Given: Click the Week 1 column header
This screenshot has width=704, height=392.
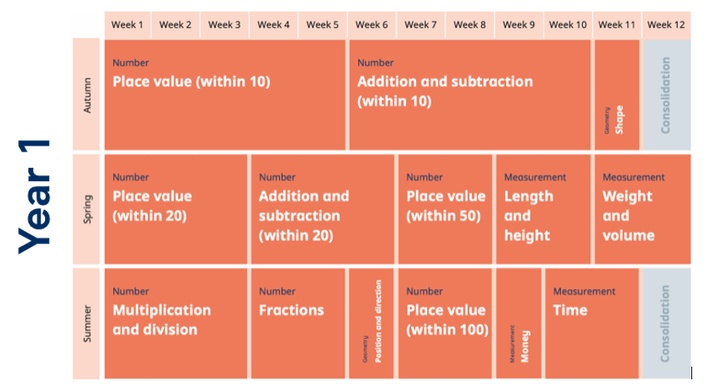Looking at the screenshot, I should [x=128, y=25].
